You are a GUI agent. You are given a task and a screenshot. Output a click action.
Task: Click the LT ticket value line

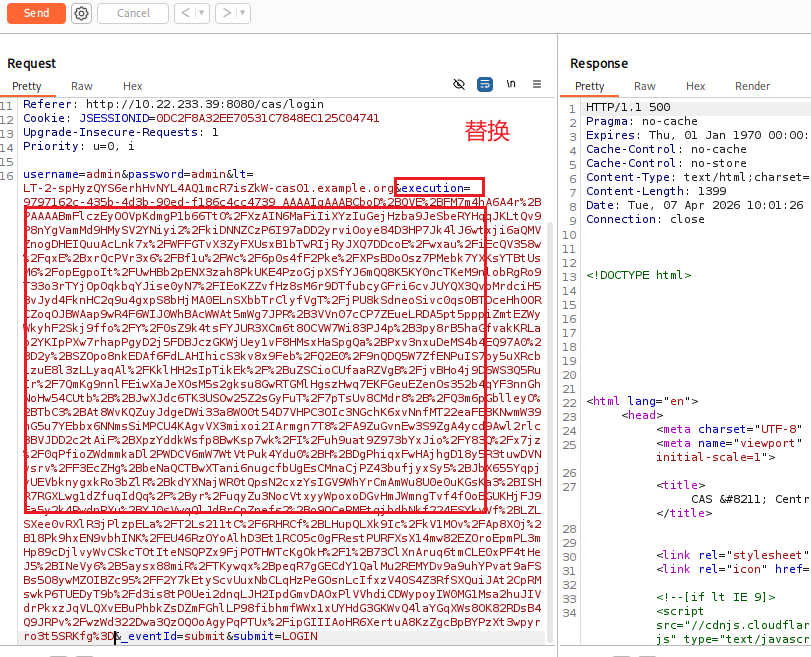pos(209,188)
